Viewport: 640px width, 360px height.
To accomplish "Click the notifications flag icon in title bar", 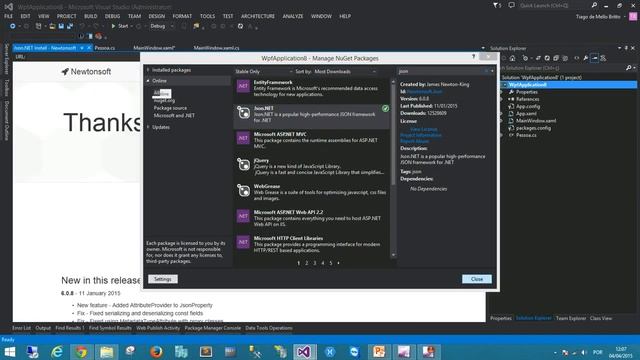I will [496, 5].
